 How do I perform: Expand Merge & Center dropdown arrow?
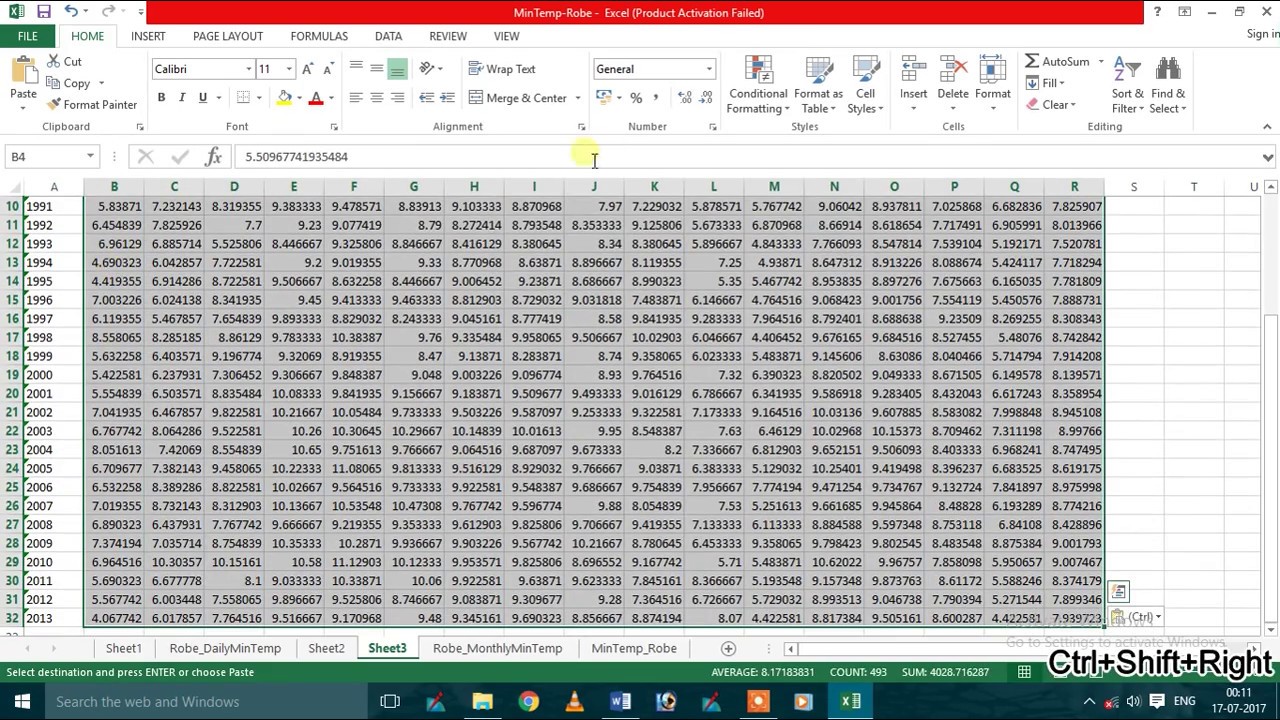click(578, 98)
